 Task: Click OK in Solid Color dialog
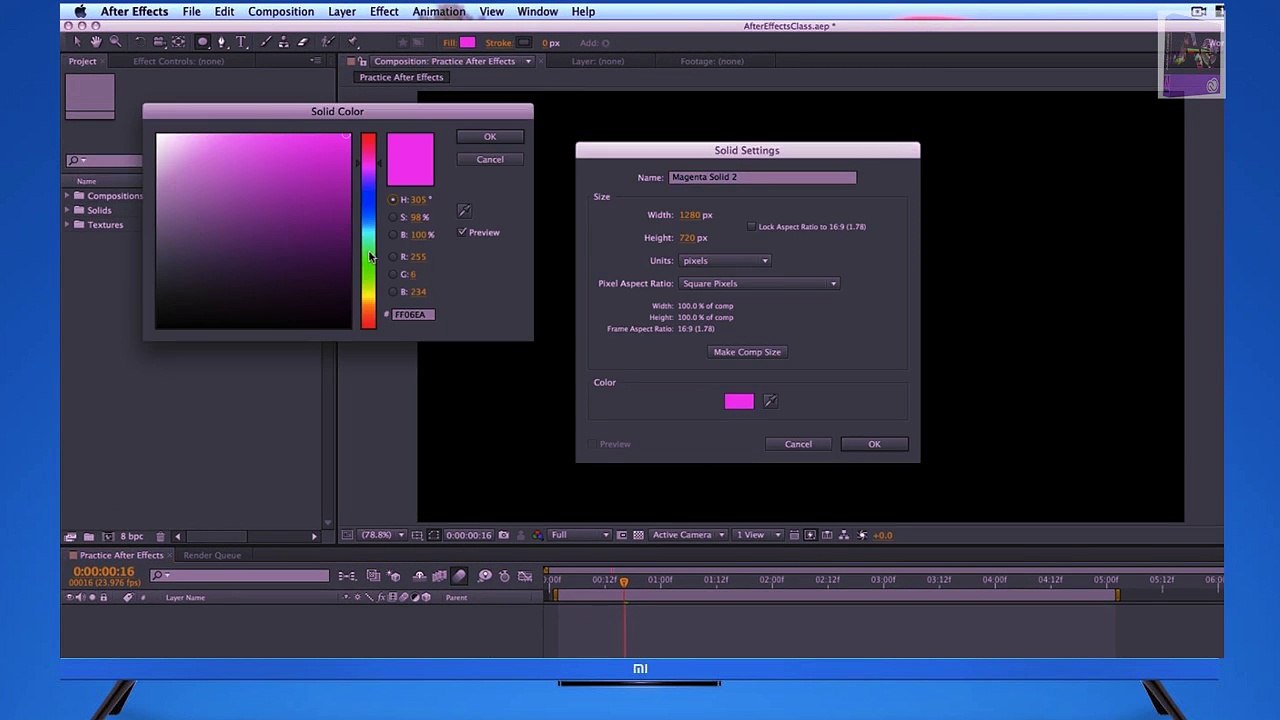point(490,137)
